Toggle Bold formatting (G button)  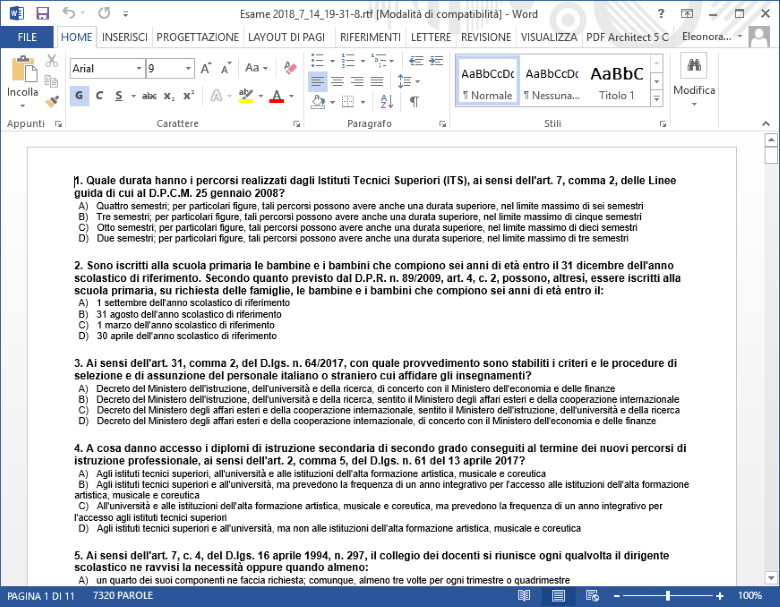point(81,96)
